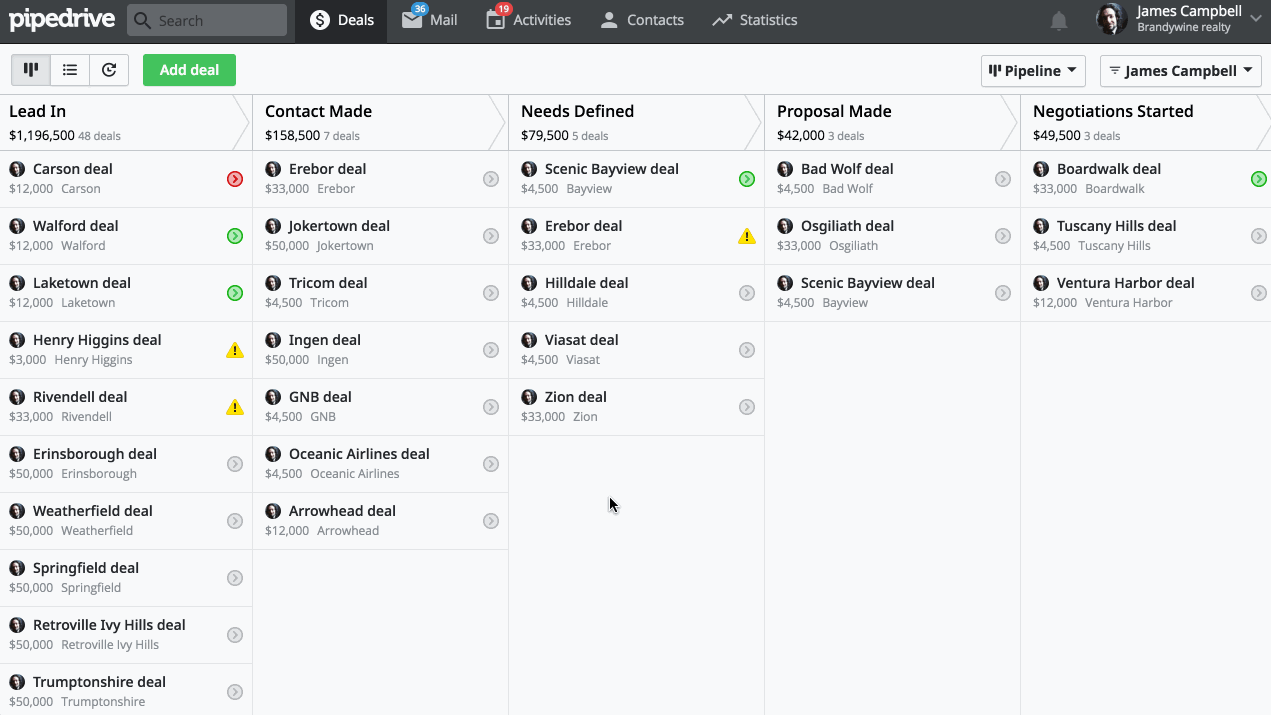
Task: Click gray activity arrow on Hilldale deal
Action: click(747, 293)
